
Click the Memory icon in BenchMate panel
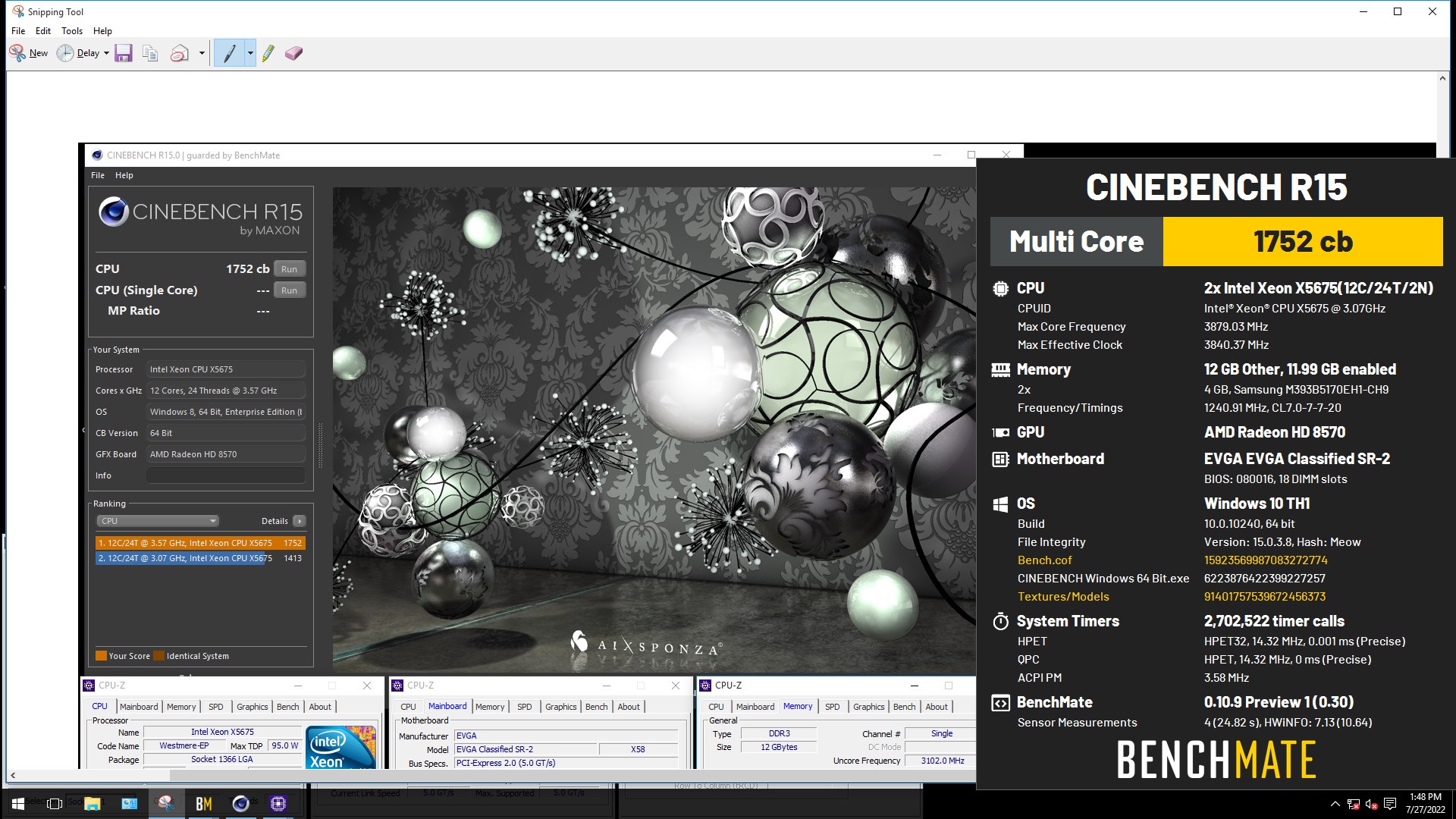point(1000,370)
